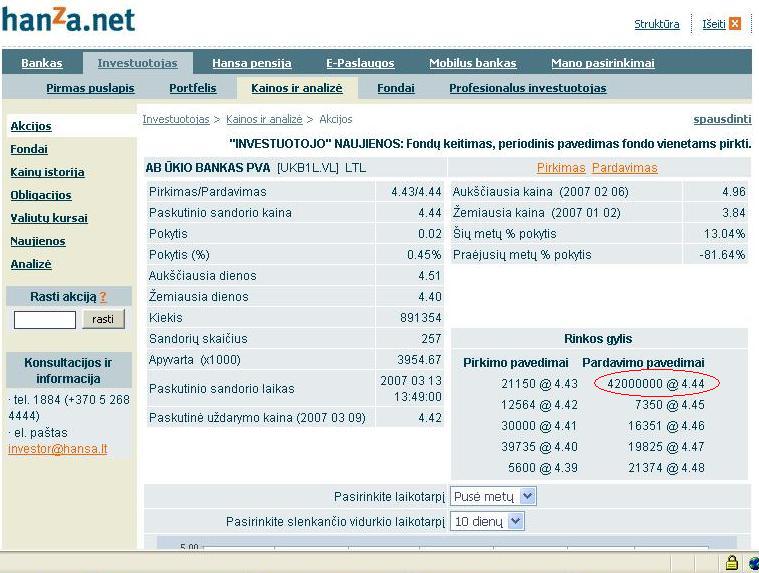Open Mobilus bankas tab

pos(472,63)
